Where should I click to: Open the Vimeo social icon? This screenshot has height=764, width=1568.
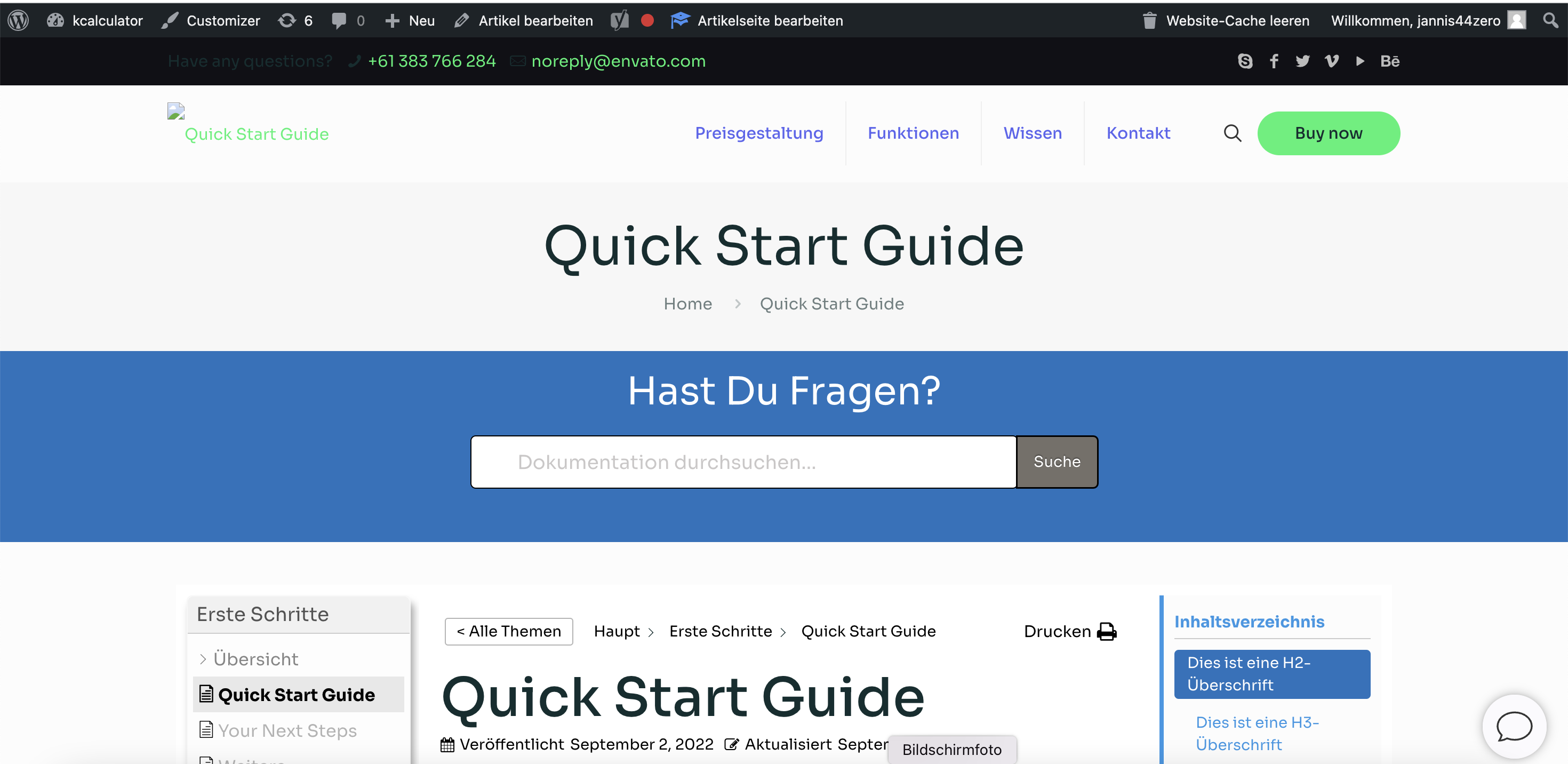[x=1332, y=61]
